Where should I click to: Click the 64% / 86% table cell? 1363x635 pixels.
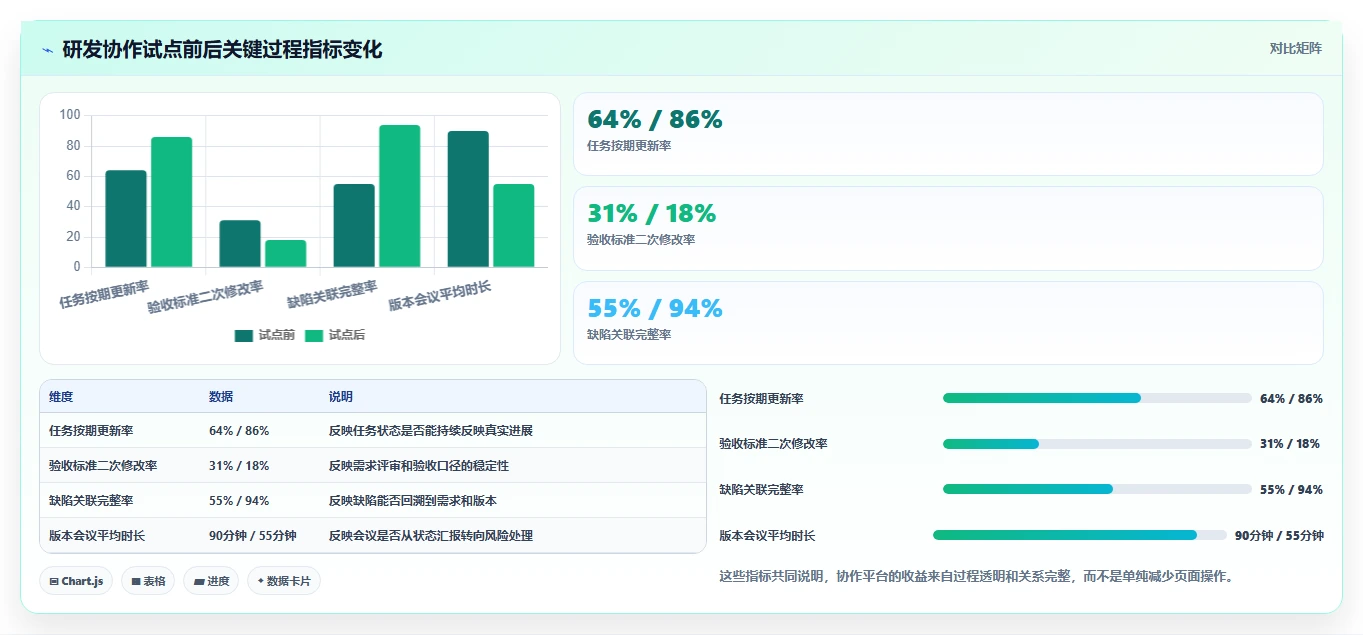(x=239, y=431)
